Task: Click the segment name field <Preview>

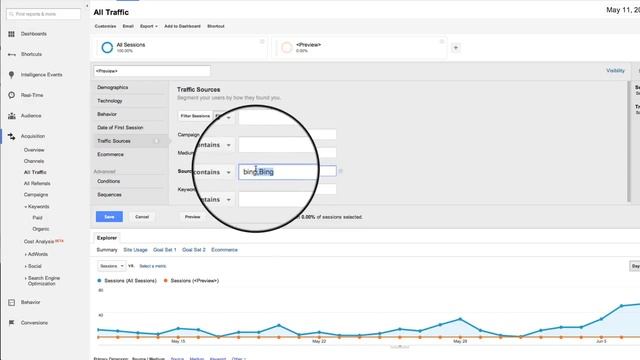Action: [x=152, y=71]
